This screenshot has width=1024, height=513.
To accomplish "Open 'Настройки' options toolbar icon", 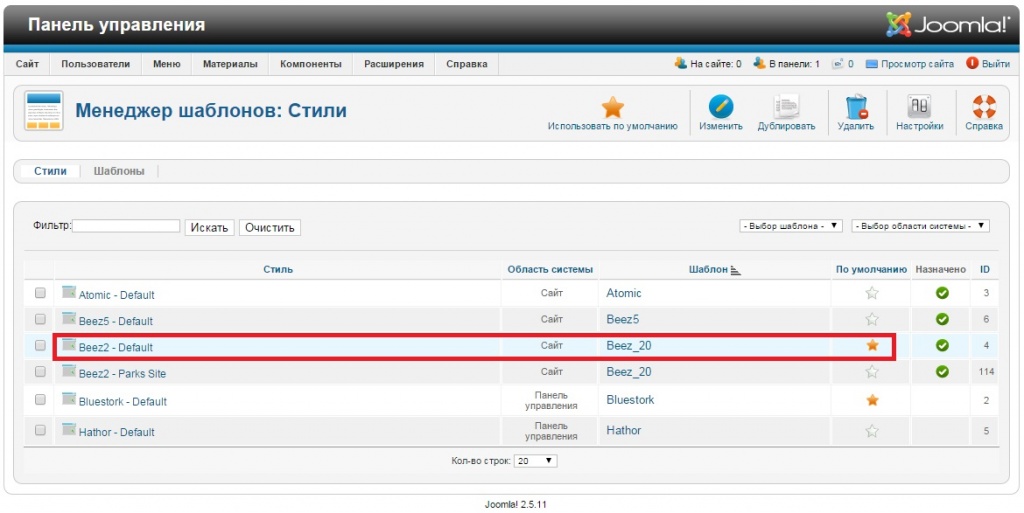I will [919, 108].
